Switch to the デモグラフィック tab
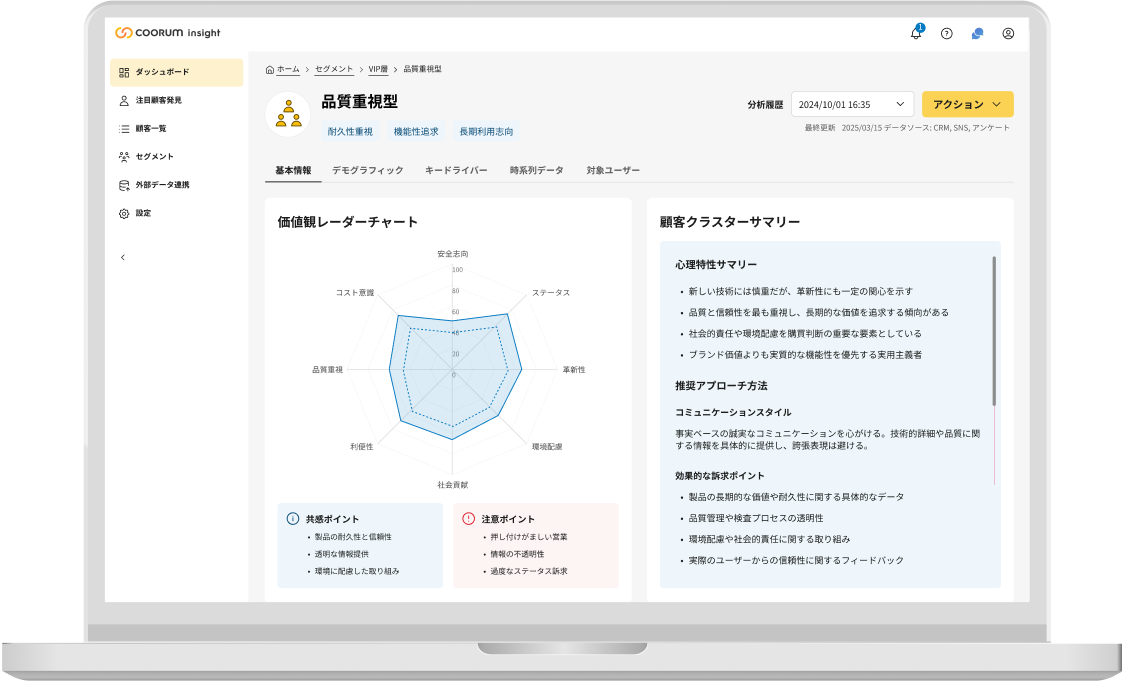The image size is (1122, 681). (x=368, y=170)
